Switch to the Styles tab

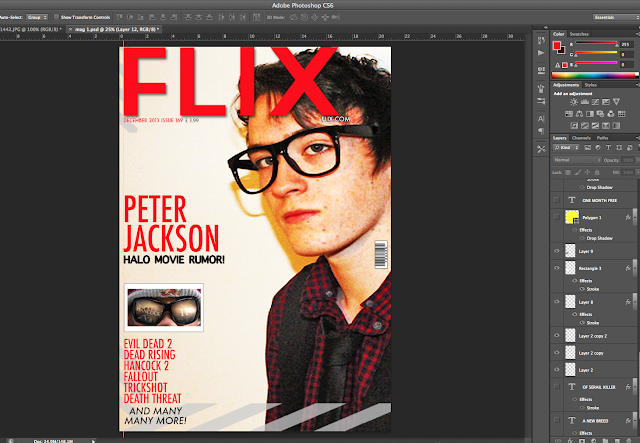591,85
